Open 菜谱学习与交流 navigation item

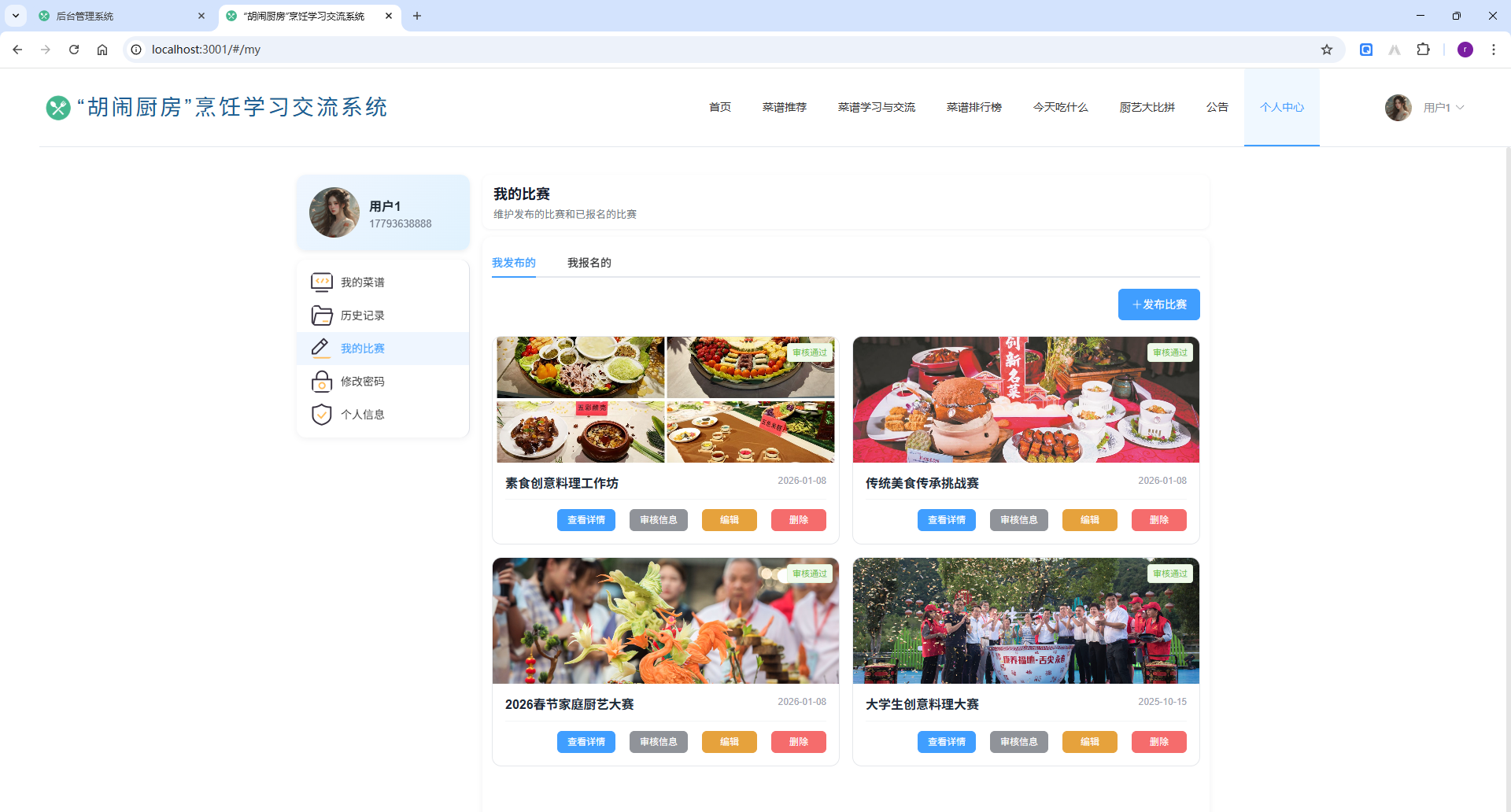coord(877,108)
